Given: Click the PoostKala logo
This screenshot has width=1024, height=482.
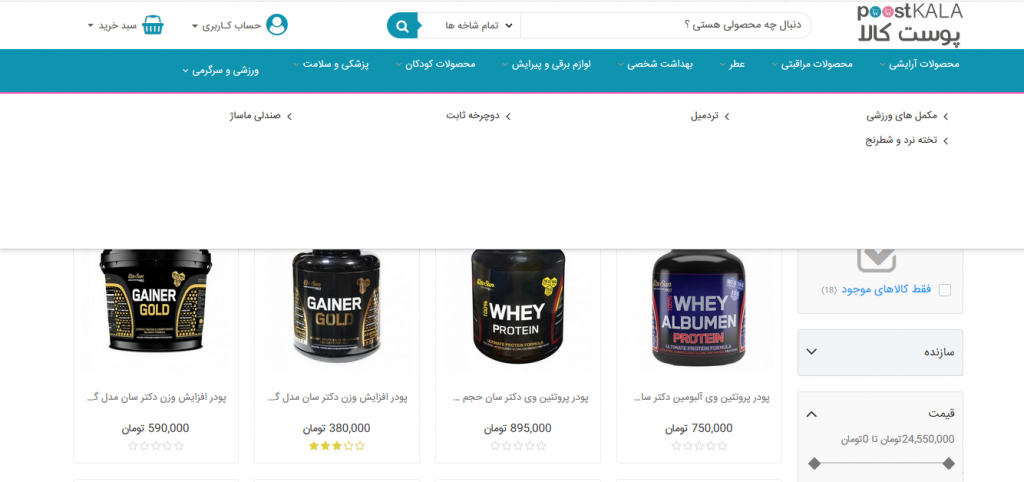Looking at the screenshot, I should tap(909, 25).
